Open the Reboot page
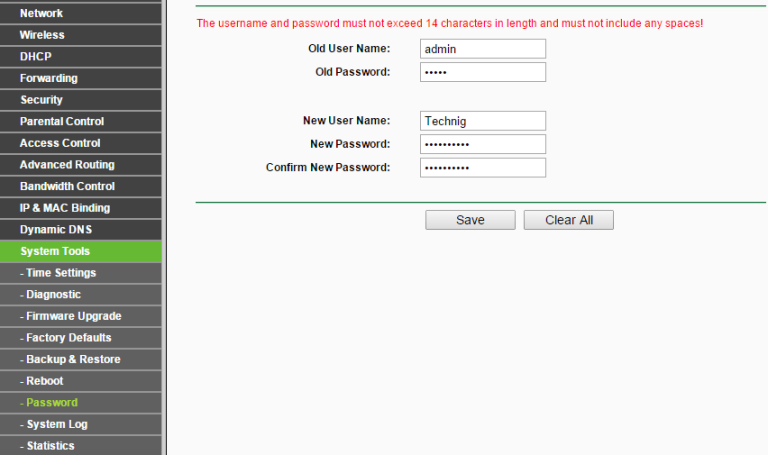The height and width of the screenshot is (455, 768). [44, 381]
